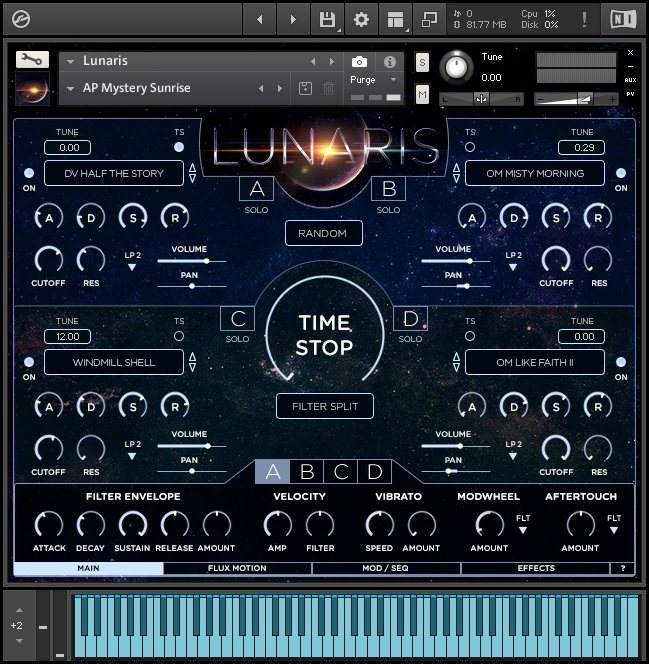This screenshot has height=664, width=649.
Task: Toggle layer A ON for DV Half The Story
Action: 29,173
